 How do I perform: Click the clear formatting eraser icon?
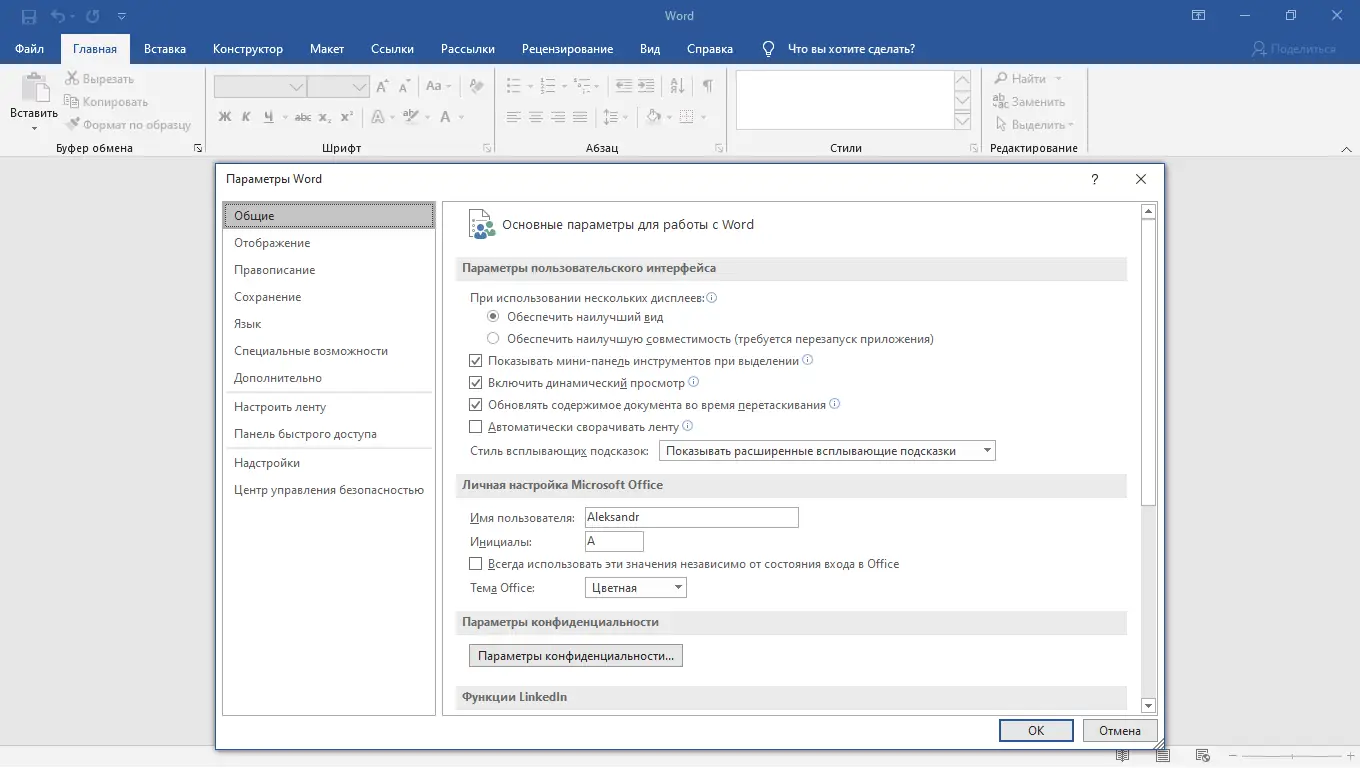point(476,86)
